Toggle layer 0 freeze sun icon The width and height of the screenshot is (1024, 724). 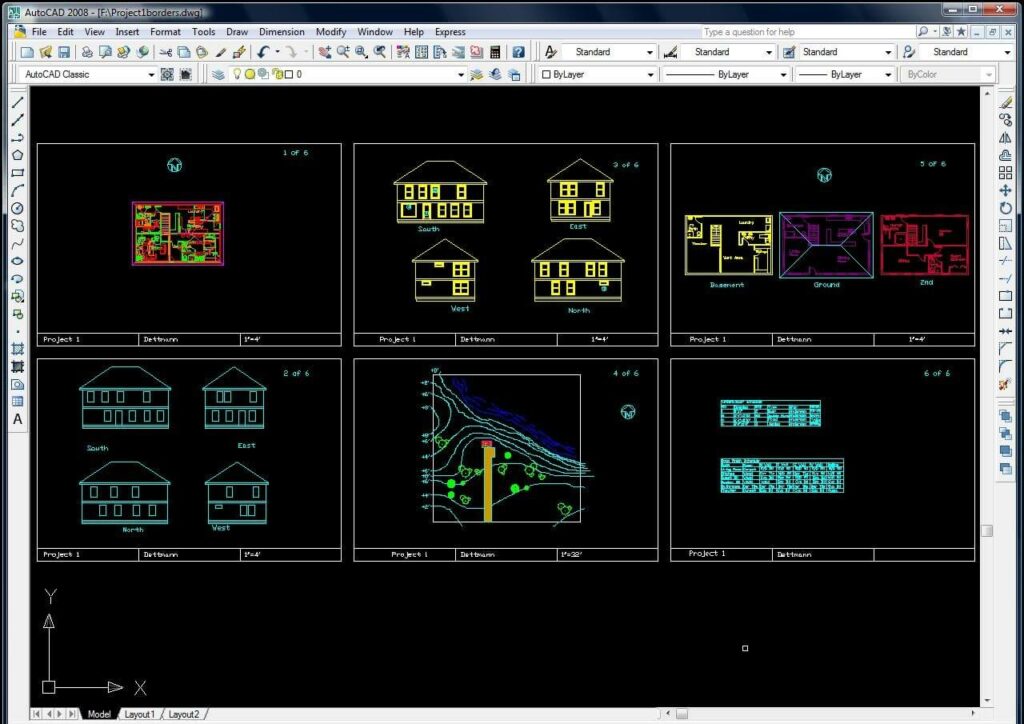(x=250, y=74)
